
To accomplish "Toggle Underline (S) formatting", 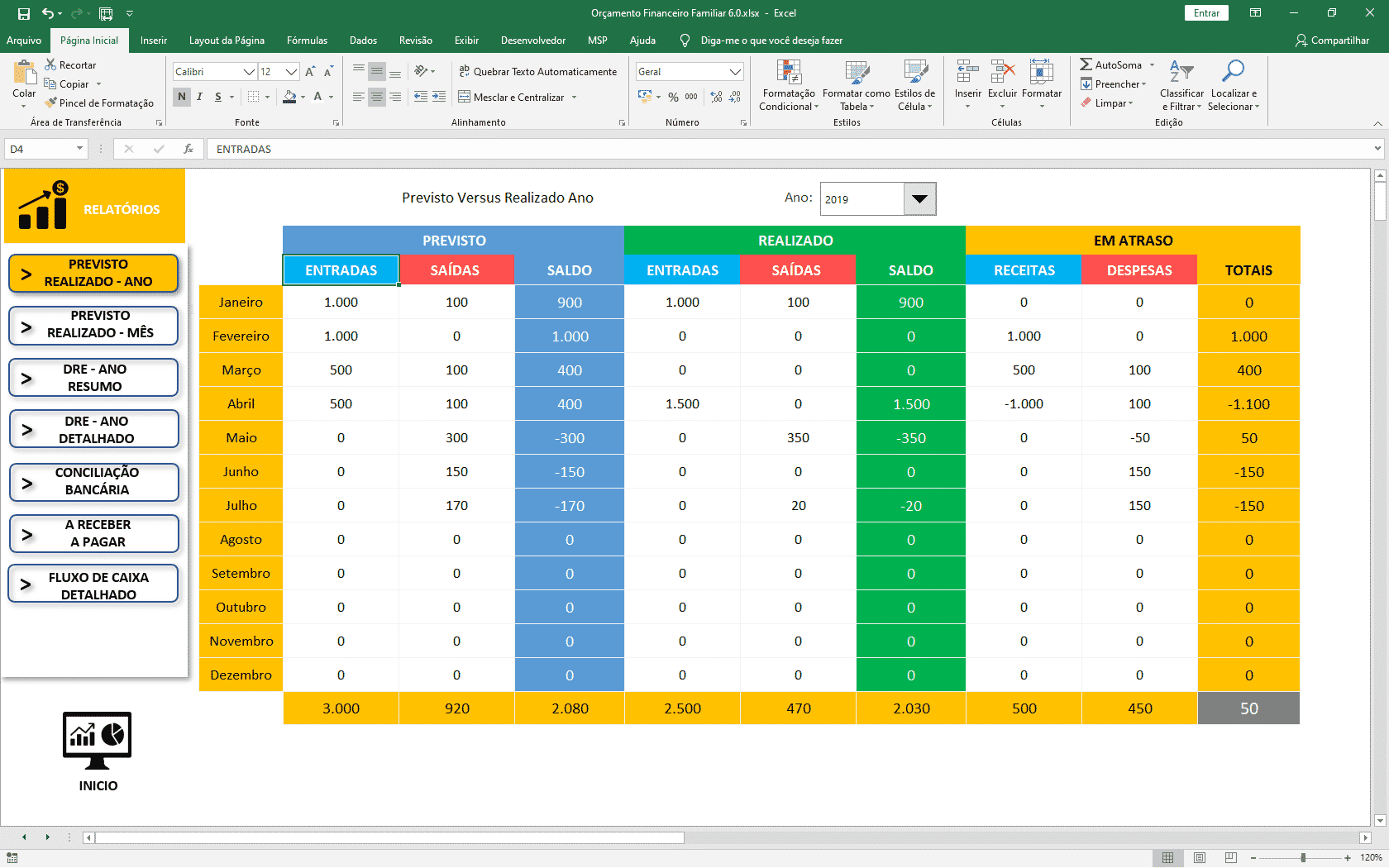I will [218, 97].
